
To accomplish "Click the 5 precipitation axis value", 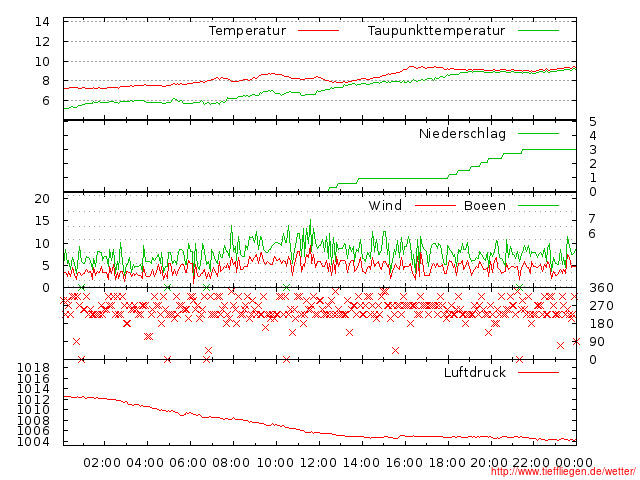I will (593, 122).
